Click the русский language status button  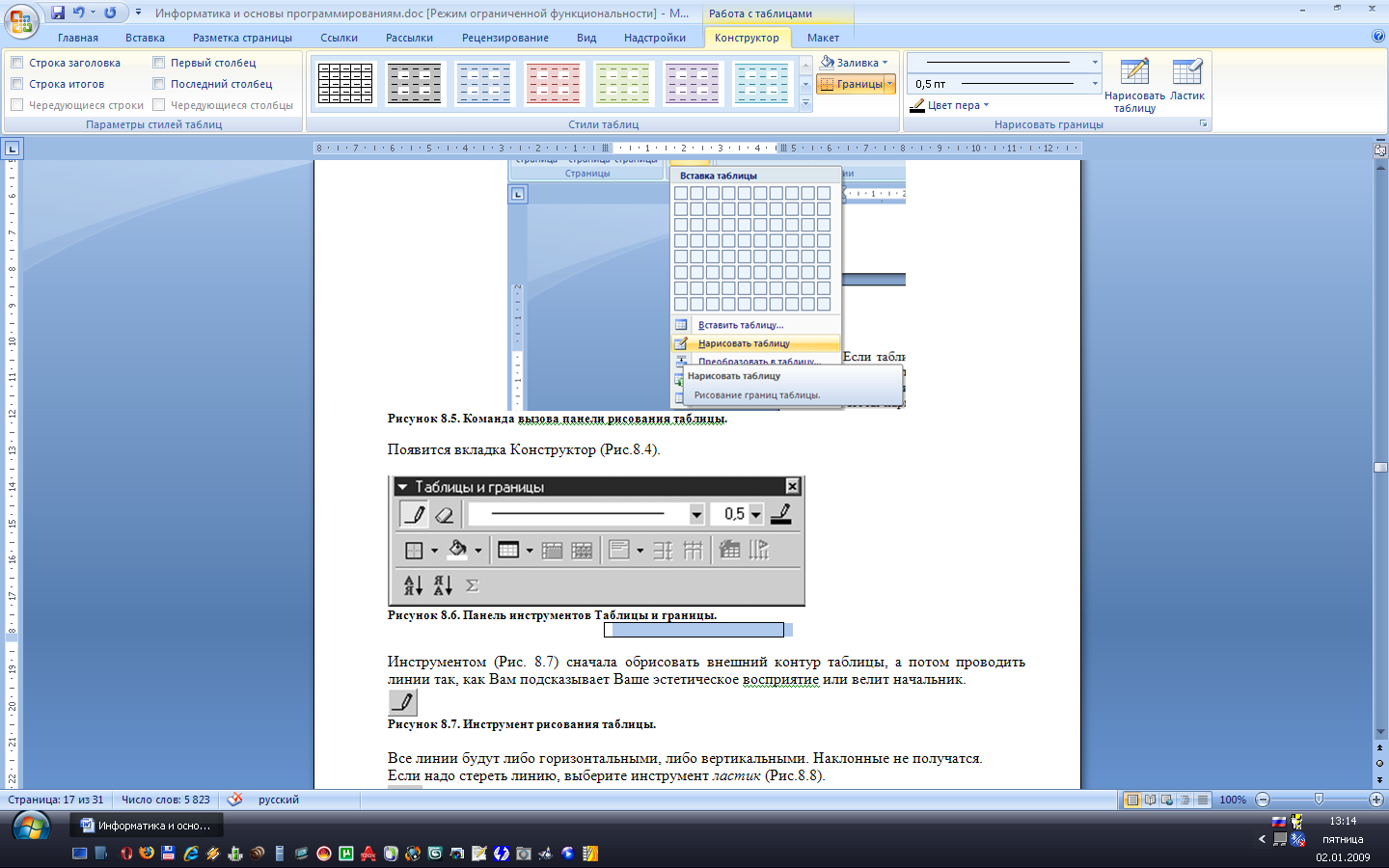[279, 800]
